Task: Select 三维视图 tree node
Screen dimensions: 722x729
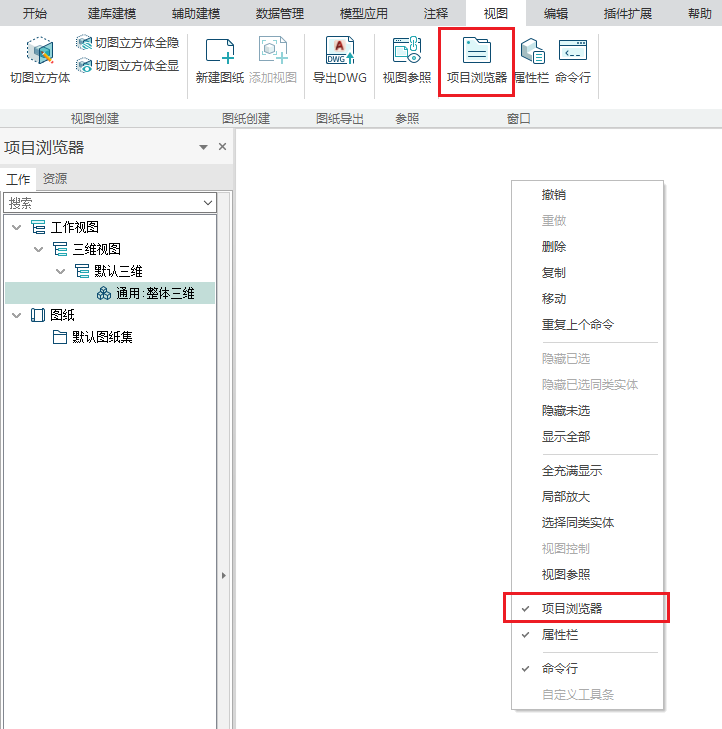Action: click(97, 249)
